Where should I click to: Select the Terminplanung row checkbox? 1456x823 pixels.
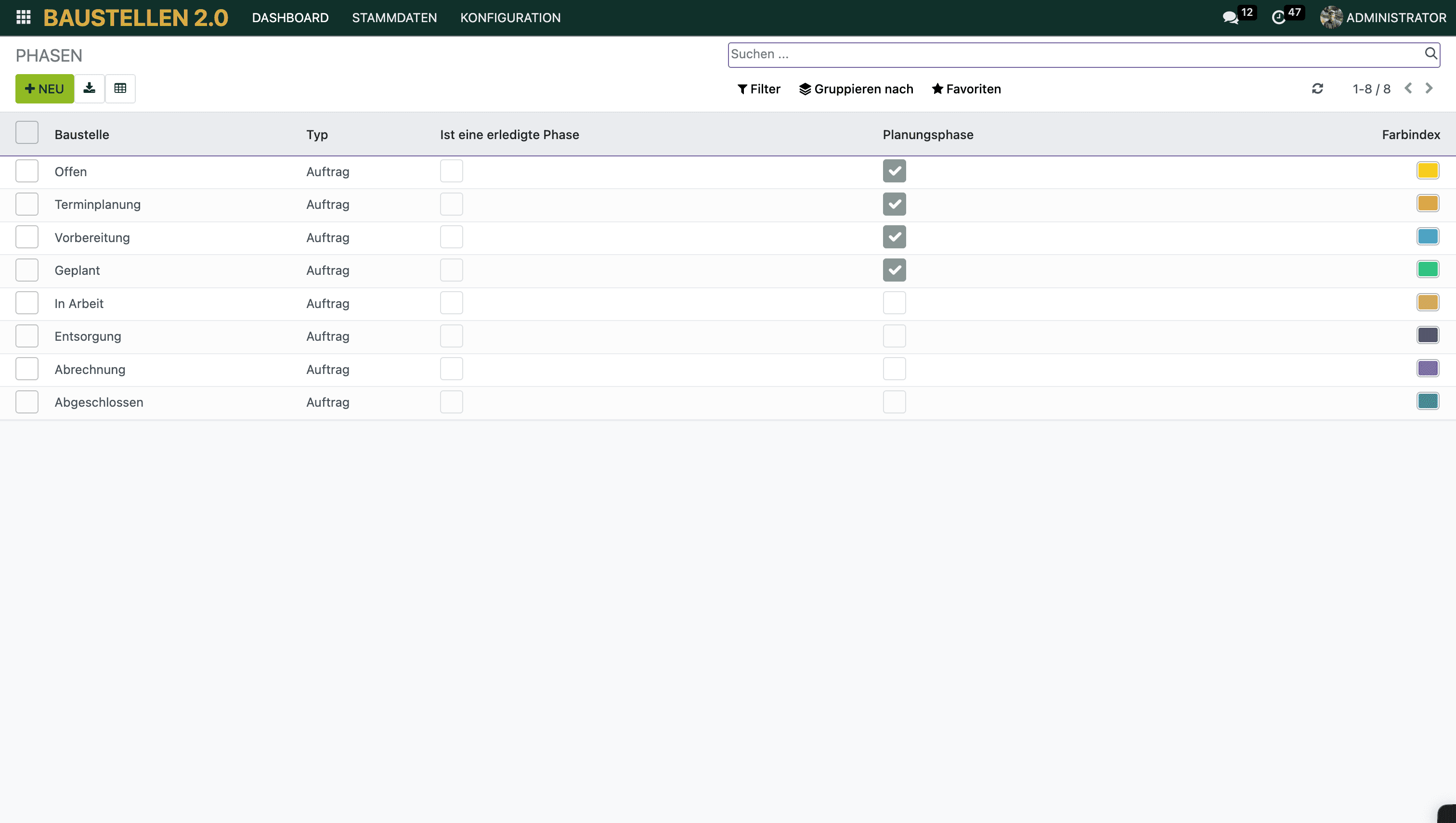tap(26, 204)
